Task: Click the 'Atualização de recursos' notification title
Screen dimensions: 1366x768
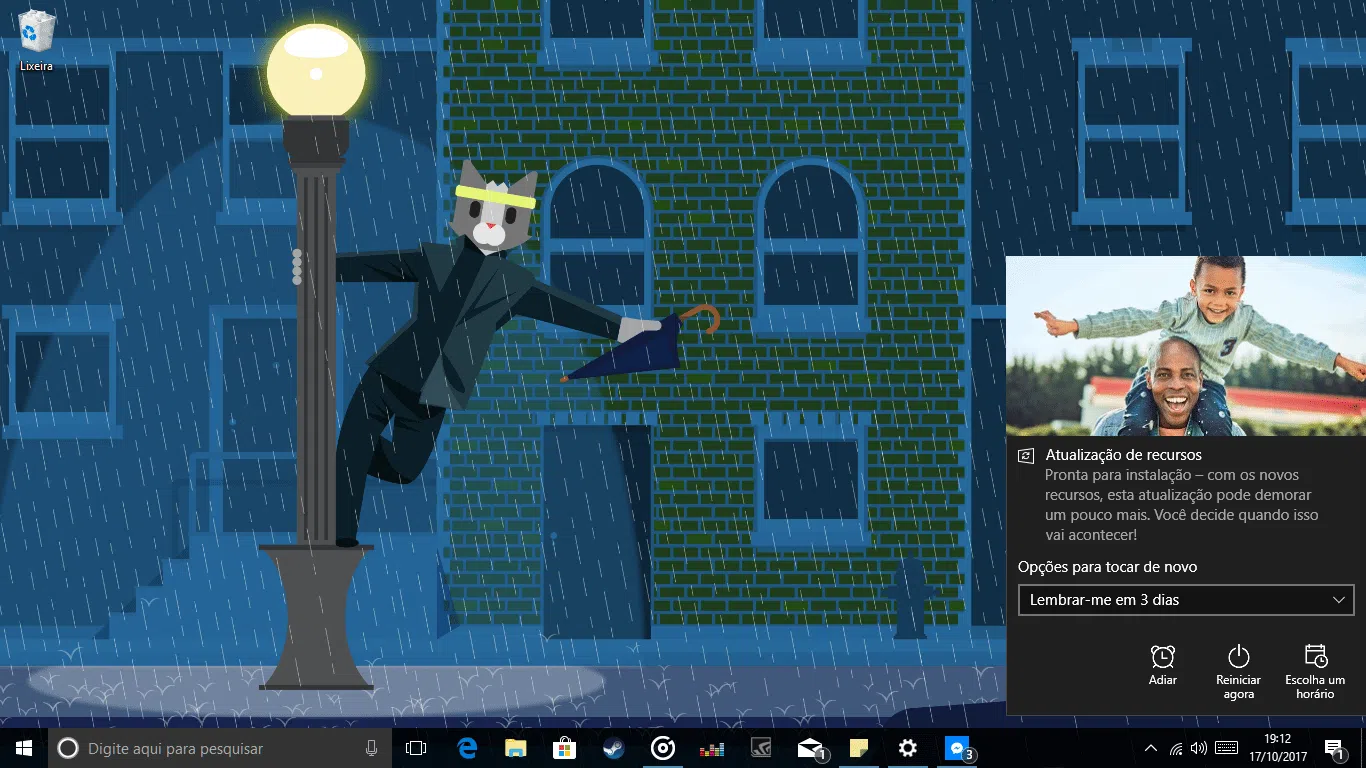Action: (1123, 455)
